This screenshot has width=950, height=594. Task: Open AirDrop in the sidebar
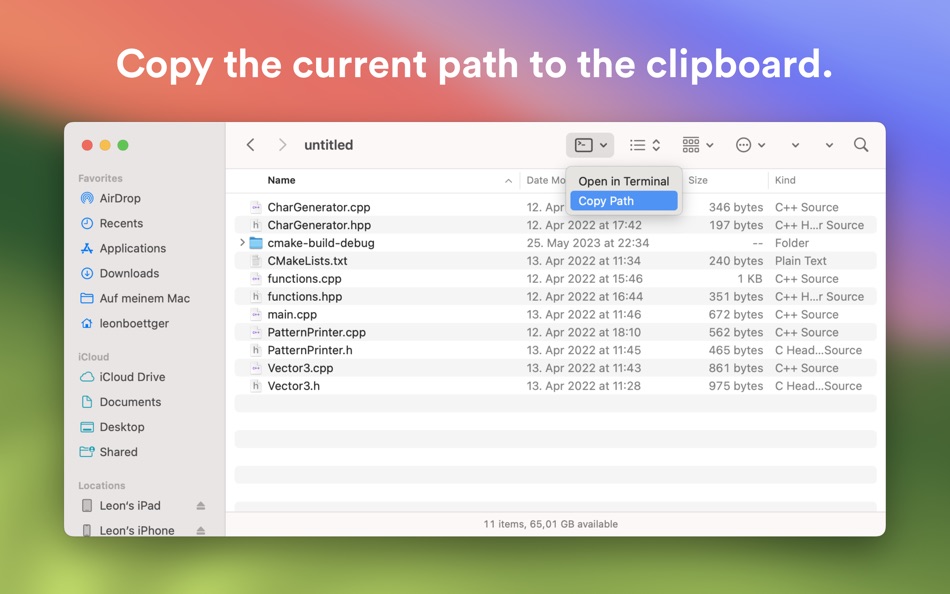[x=120, y=198]
